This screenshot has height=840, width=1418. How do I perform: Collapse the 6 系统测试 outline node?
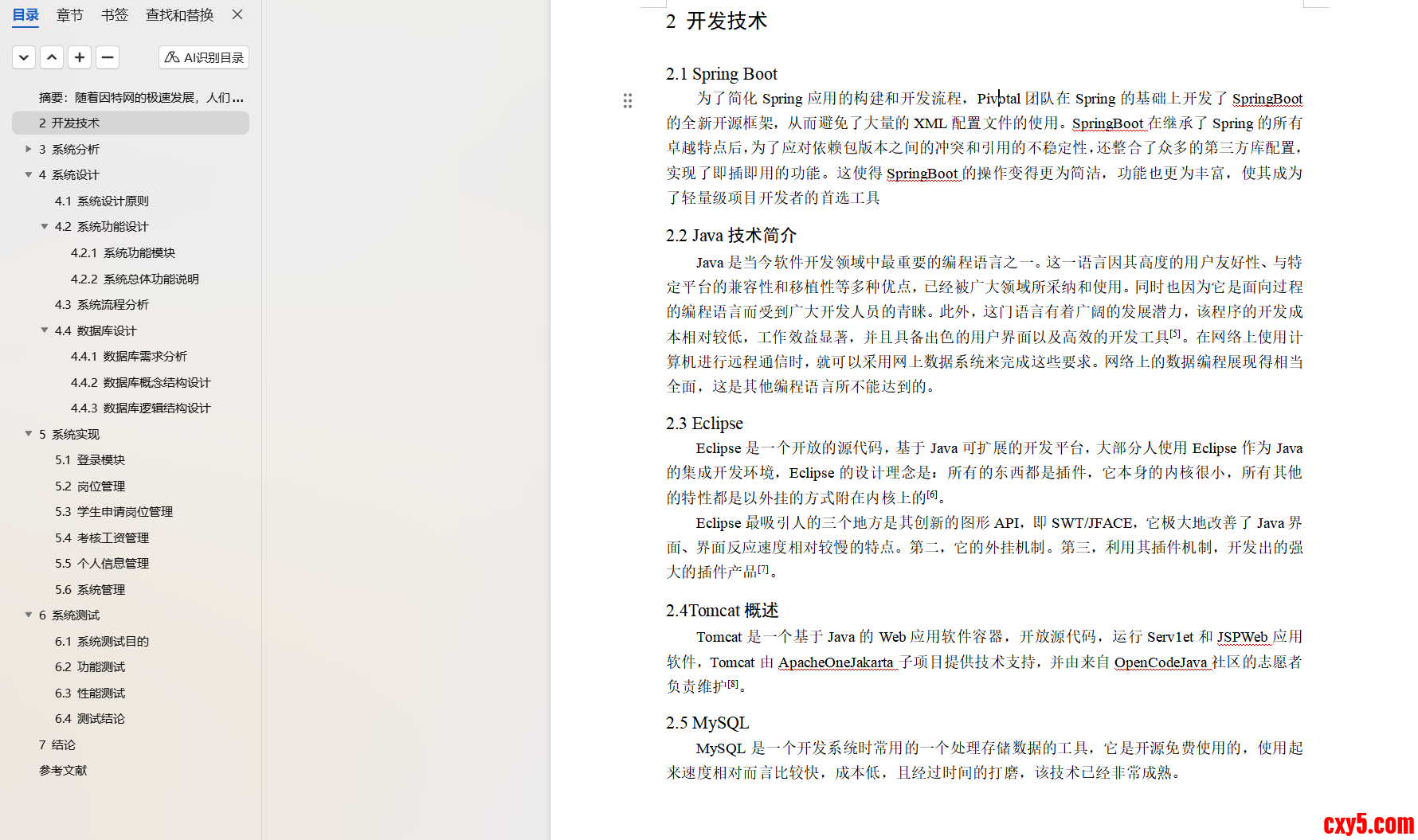pos(29,615)
